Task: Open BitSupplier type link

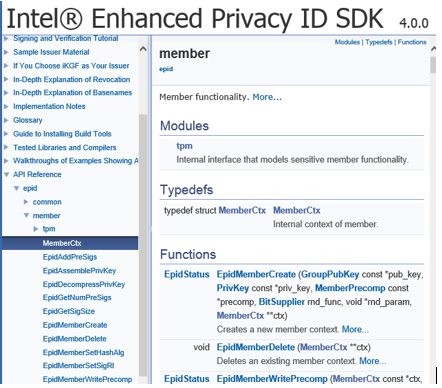Action: click(282, 302)
